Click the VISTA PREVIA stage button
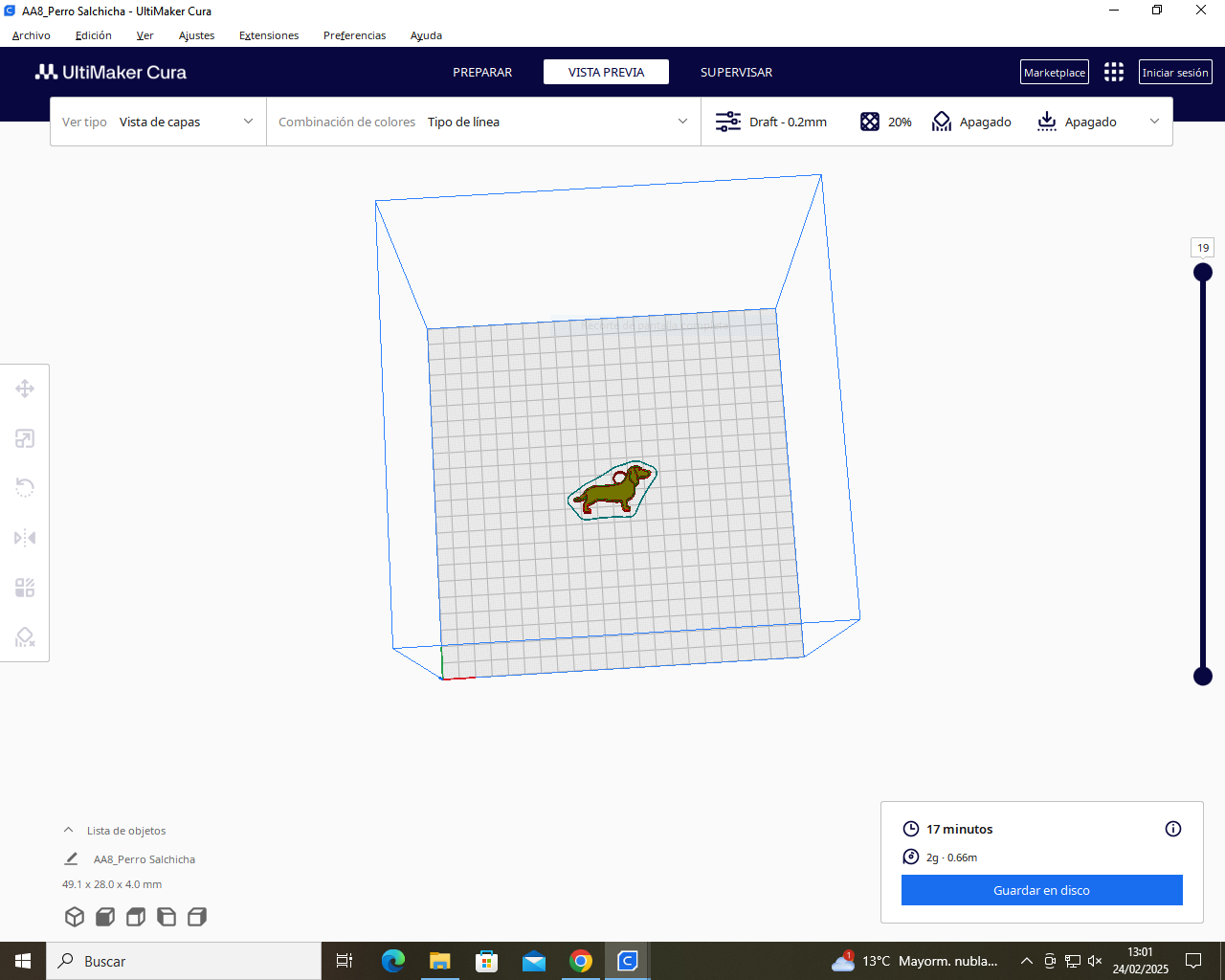Screen dimensions: 1225x980 (606, 72)
